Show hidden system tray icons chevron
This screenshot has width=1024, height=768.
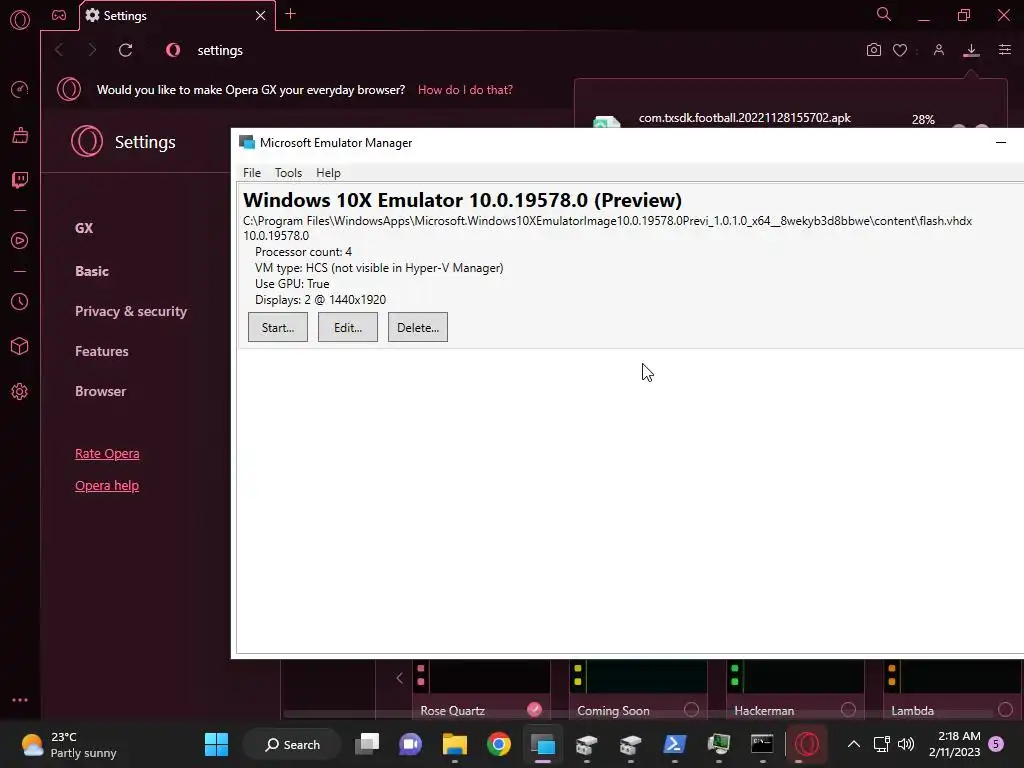pyautogui.click(x=854, y=744)
